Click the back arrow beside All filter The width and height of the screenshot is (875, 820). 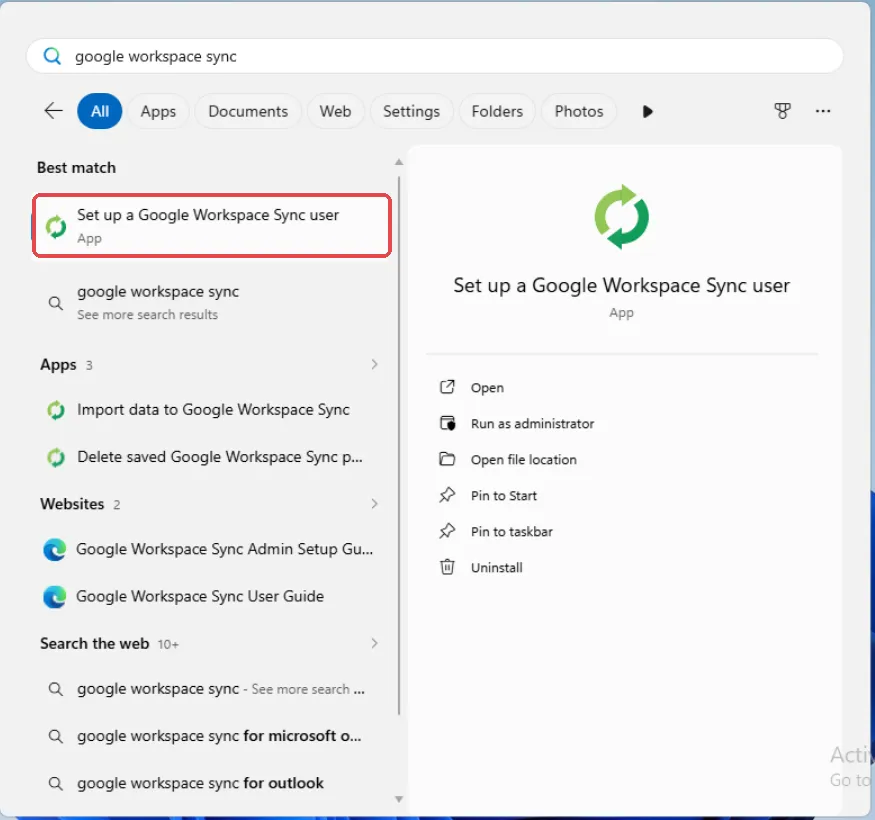click(x=54, y=111)
